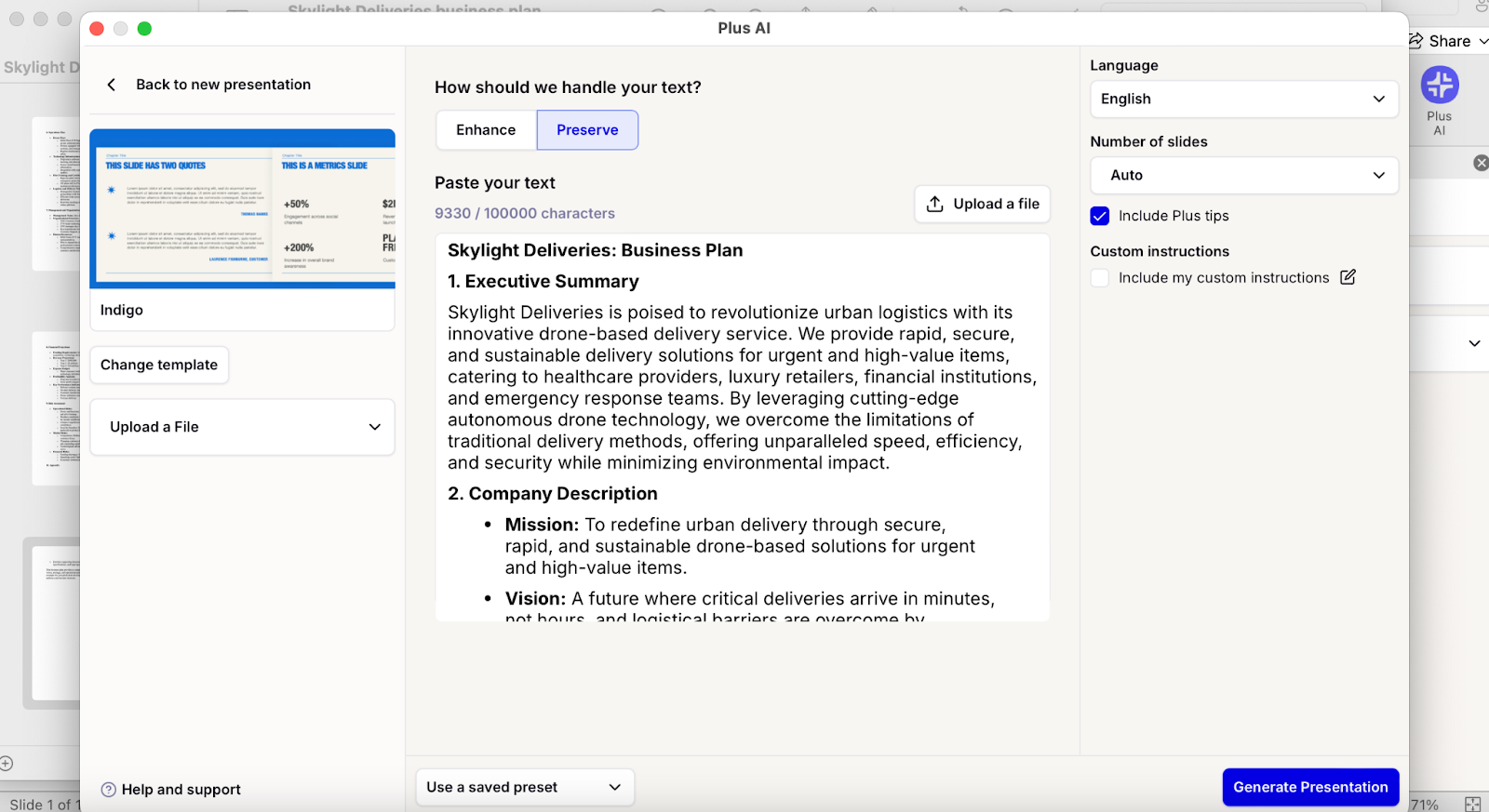Select the Enhance text handling option
The width and height of the screenshot is (1489, 812).
(x=486, y=130)
